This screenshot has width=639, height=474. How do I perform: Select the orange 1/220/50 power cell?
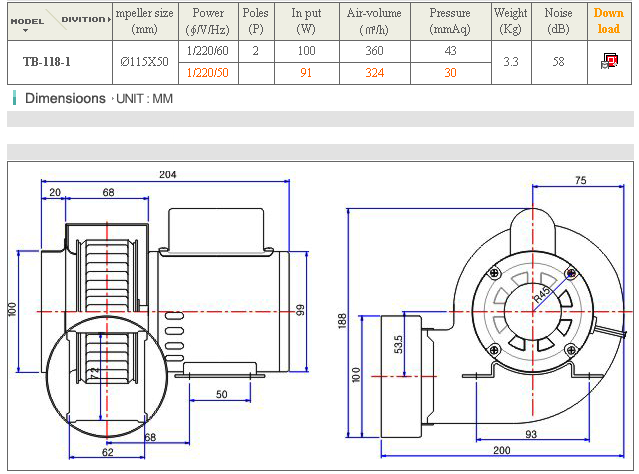pos(208,73)
